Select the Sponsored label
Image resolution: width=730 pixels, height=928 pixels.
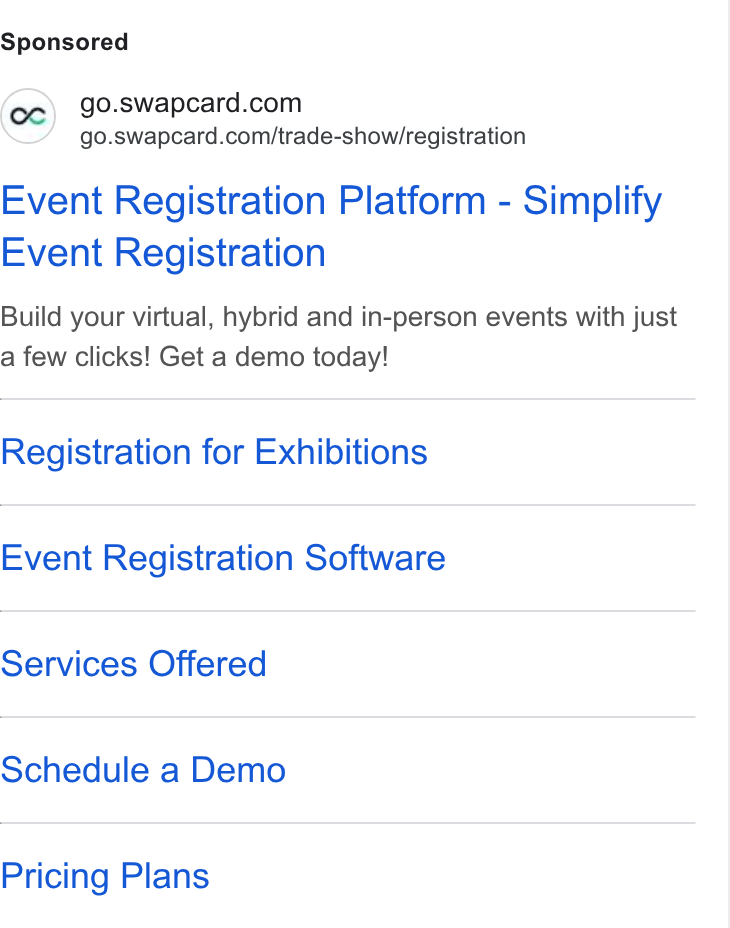point(64,42)
